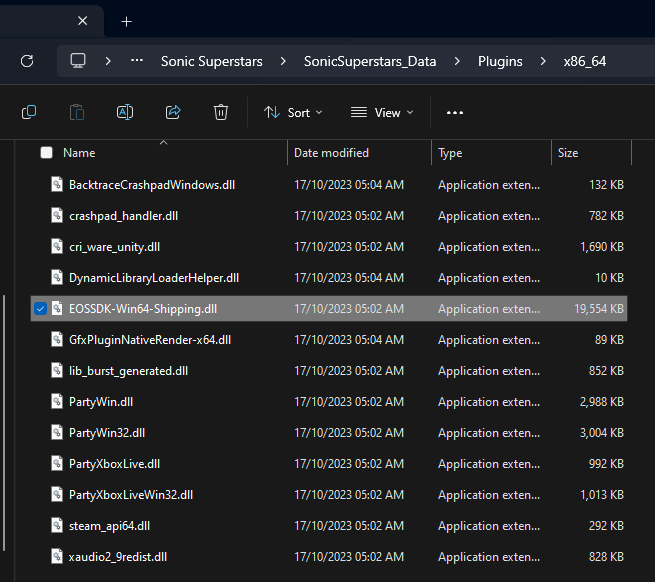Viewport: 655px width, 582px height.
Task: Open the See more ellipsis menu
Action: click(455, 112)
